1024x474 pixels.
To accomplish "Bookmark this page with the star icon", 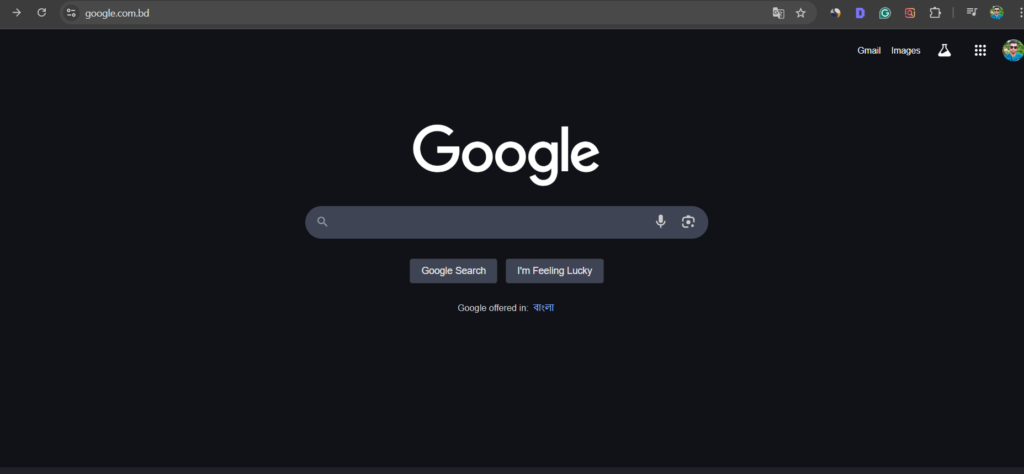I will 801,13.
